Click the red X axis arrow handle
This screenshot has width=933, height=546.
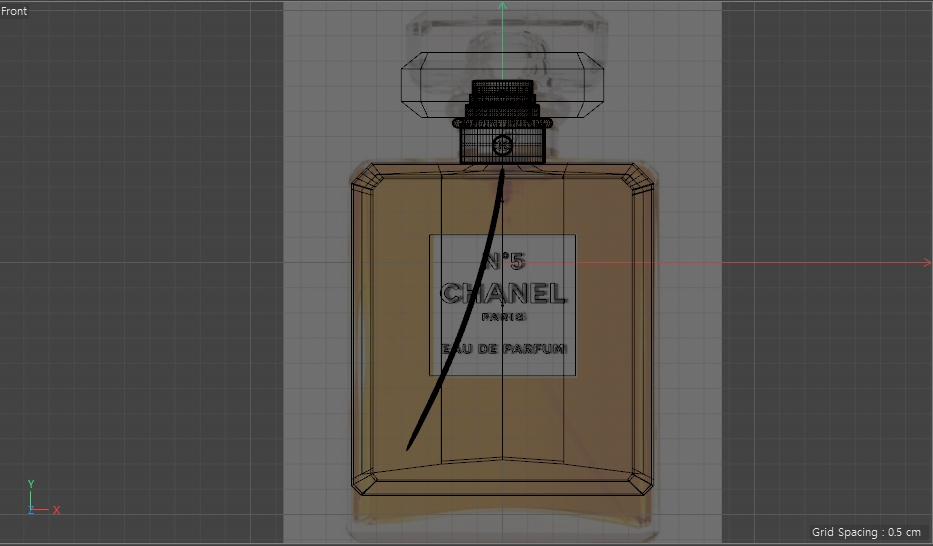pos(926,262)
